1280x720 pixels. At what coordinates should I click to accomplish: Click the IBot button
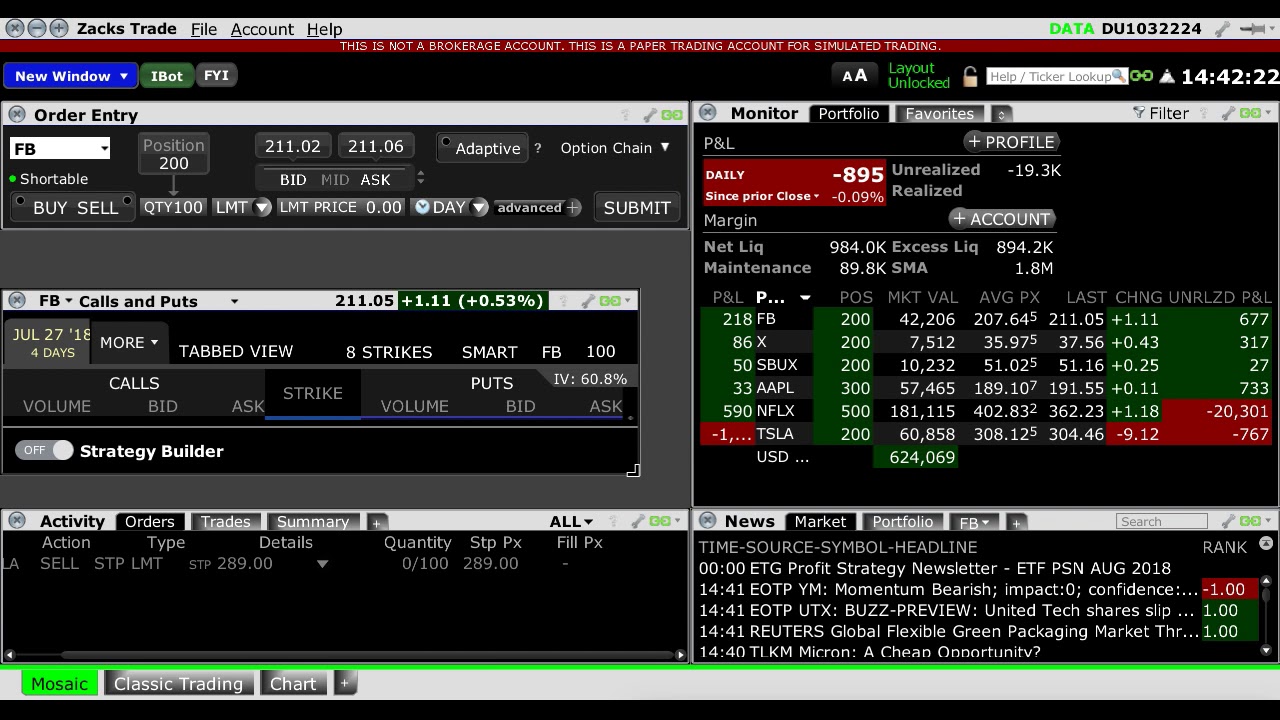point(167,76)
